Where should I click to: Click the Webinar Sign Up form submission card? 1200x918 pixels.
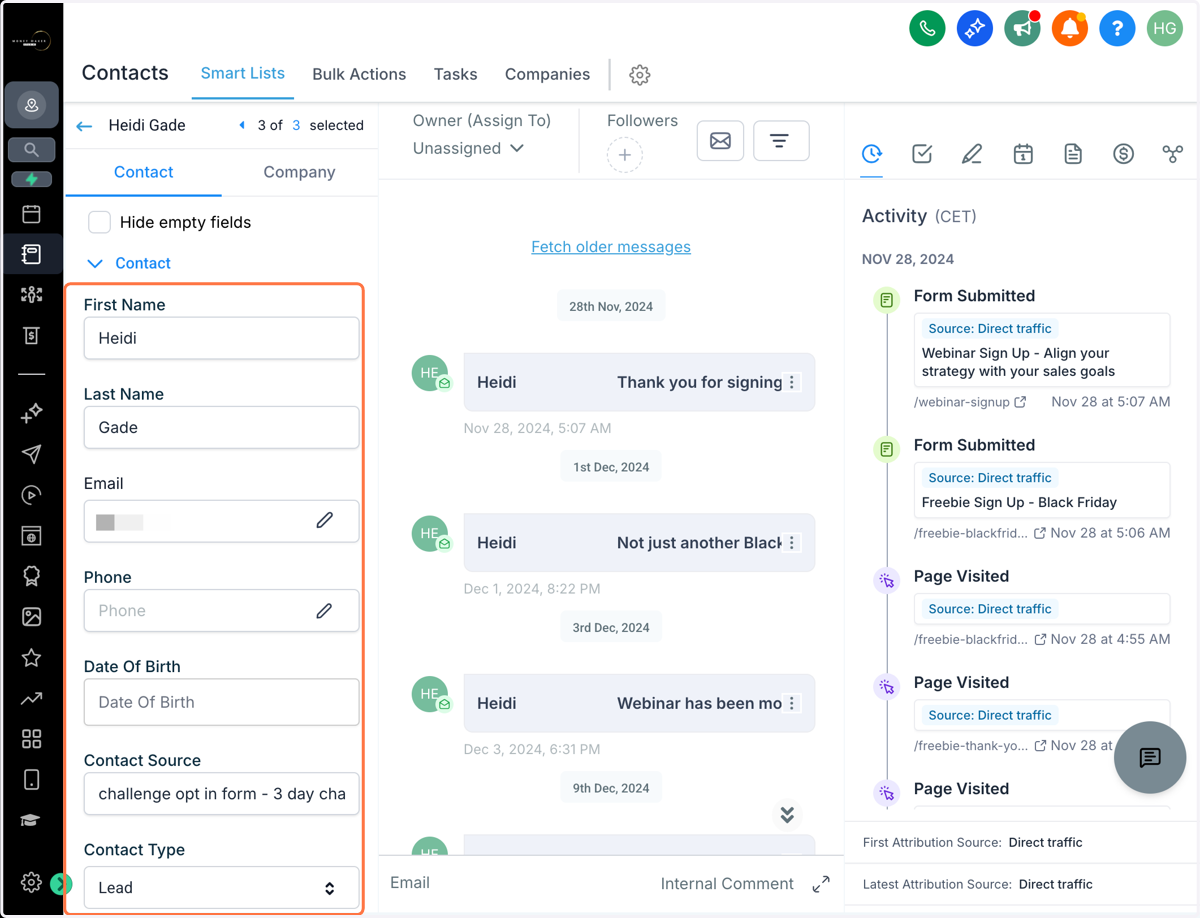(x=1042, y=350)
